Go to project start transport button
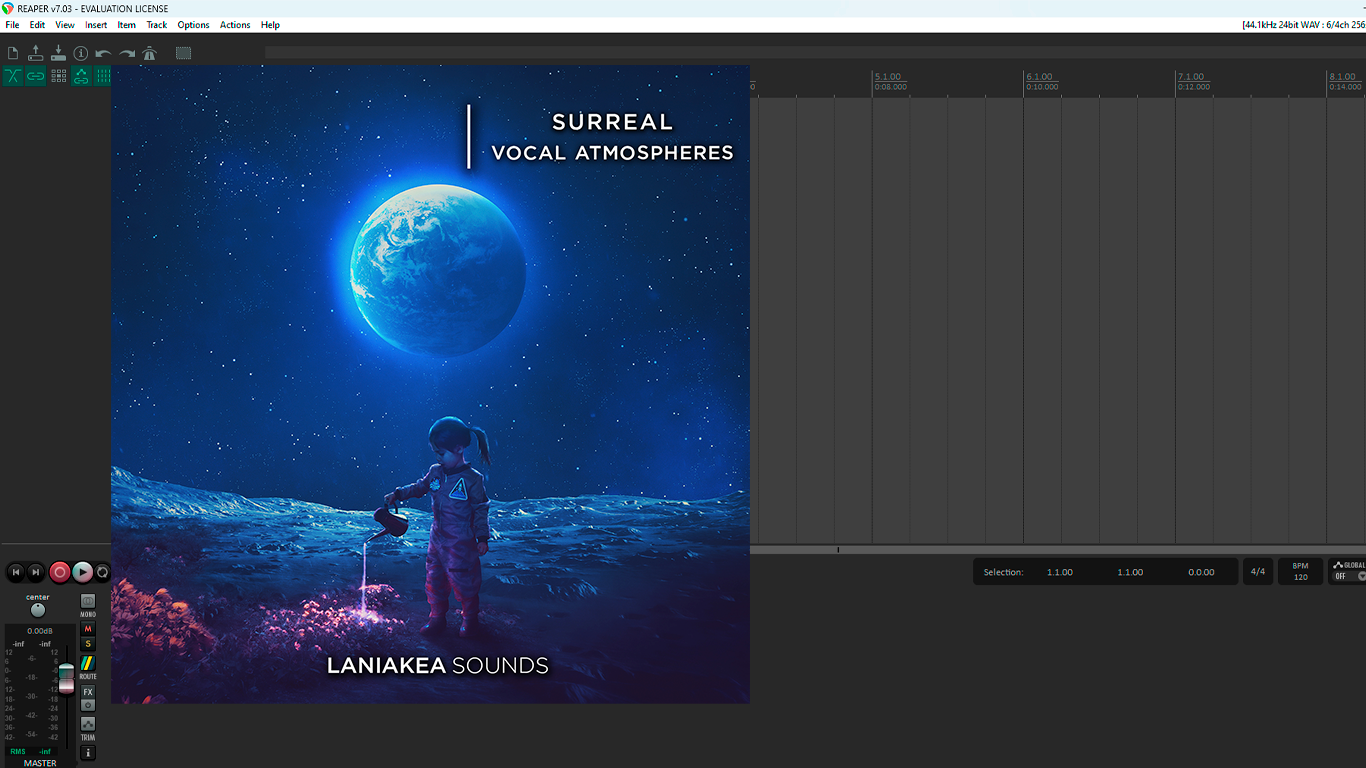1366x768 pixels. tap(16, 572)
